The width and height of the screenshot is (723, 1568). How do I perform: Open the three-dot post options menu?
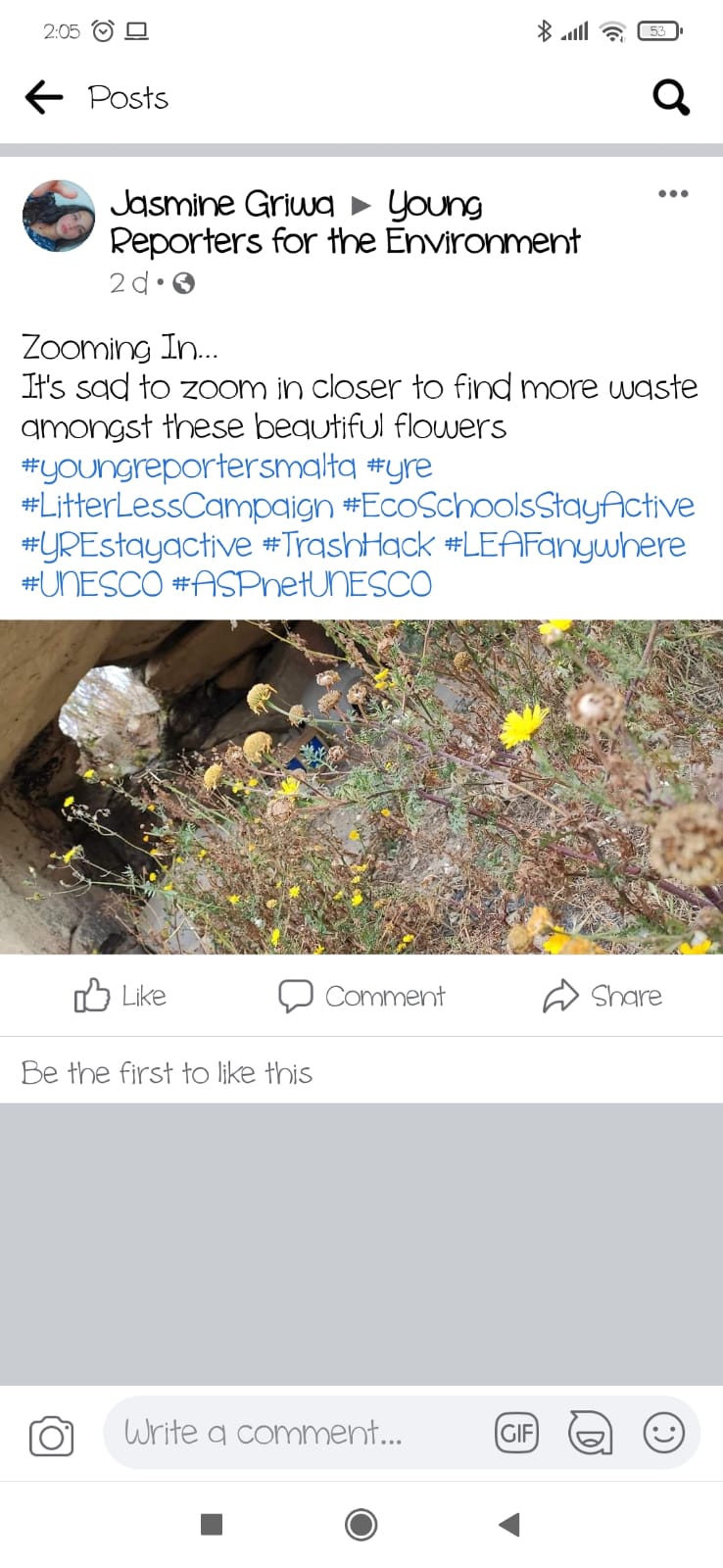coord(673,193)
